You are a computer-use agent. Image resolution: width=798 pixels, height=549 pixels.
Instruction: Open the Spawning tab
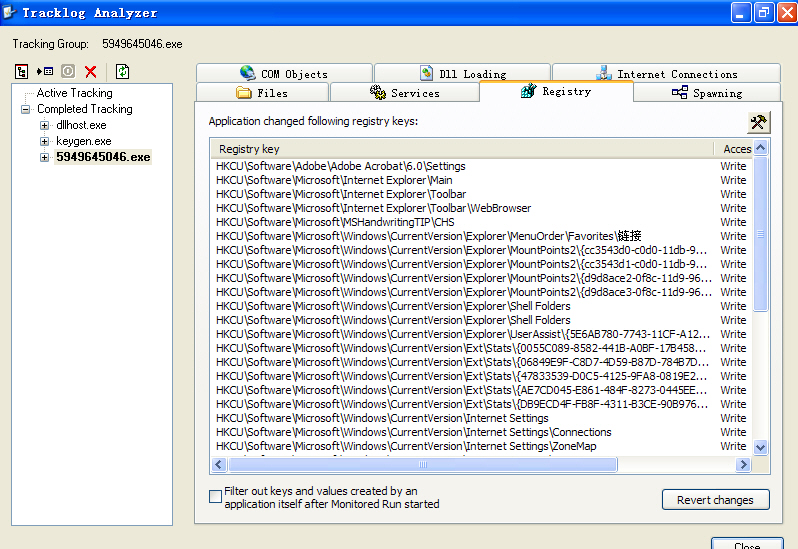(x=707, y=93)
